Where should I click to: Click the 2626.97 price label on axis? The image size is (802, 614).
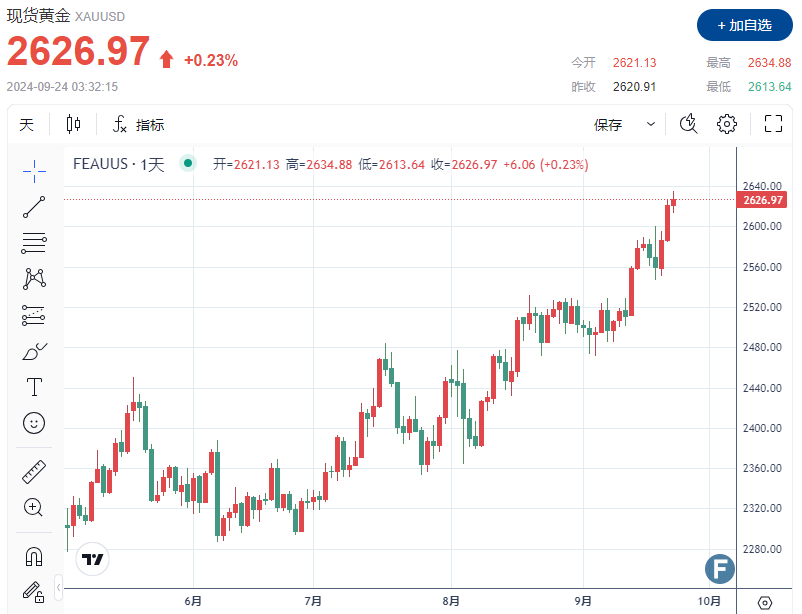[763, 200]
